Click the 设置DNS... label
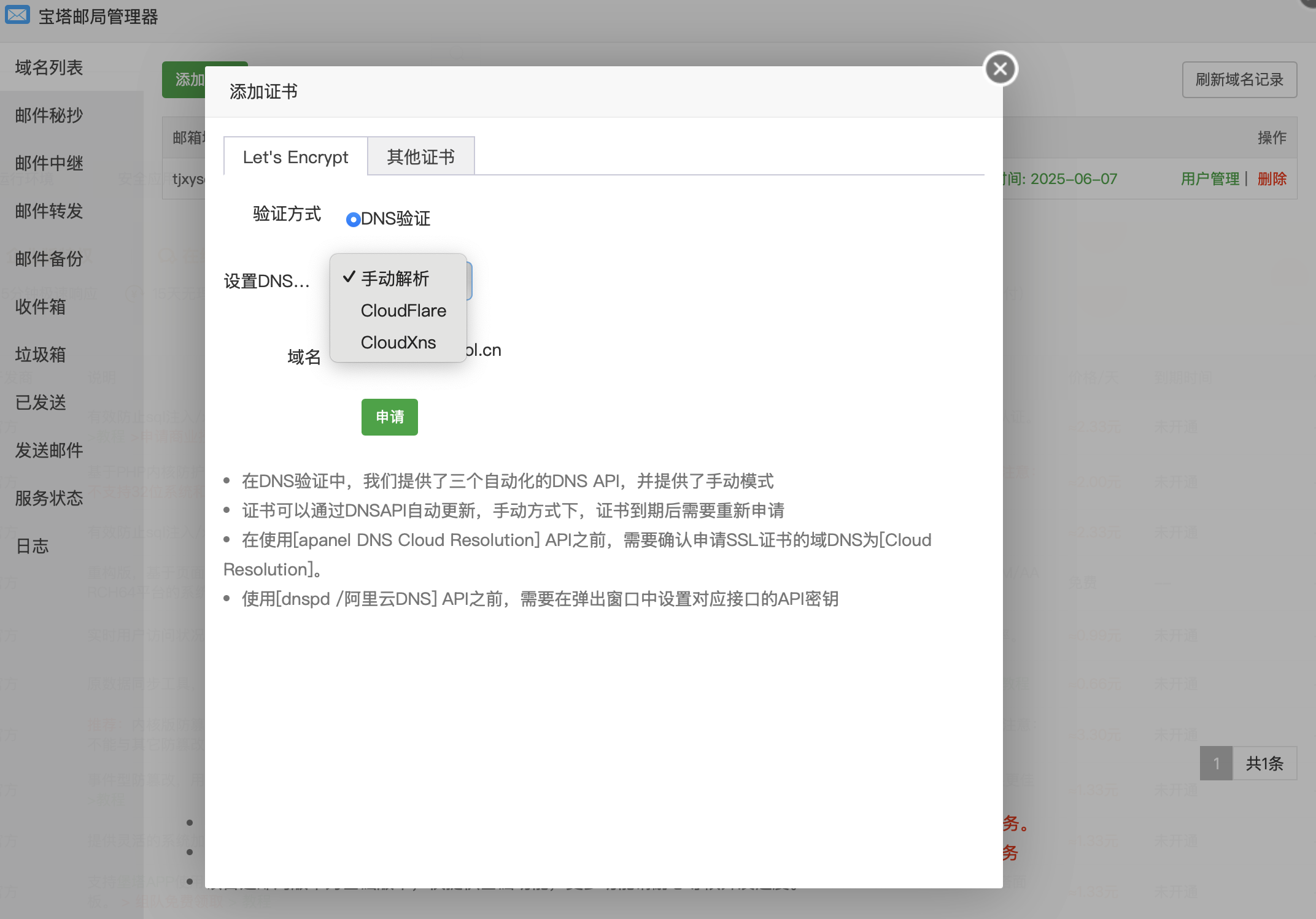The image size is (1316, 919). [x=267, y=281]
